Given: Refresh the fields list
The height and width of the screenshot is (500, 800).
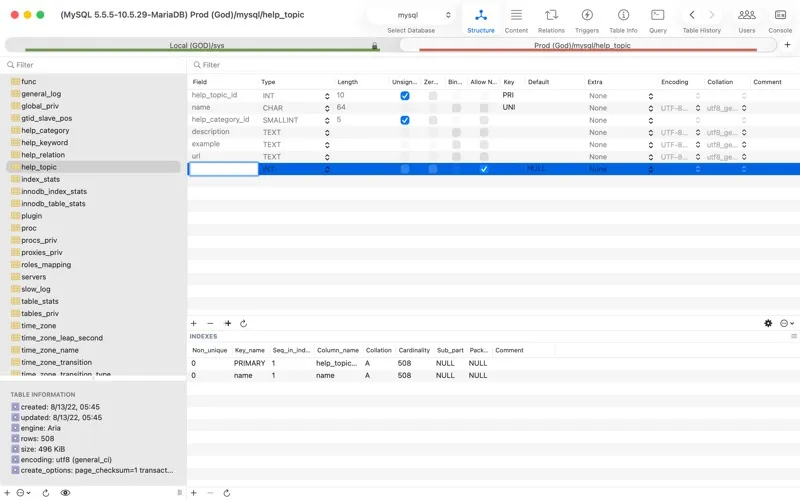Looking at the screenshot, I should tap(243, 323).
